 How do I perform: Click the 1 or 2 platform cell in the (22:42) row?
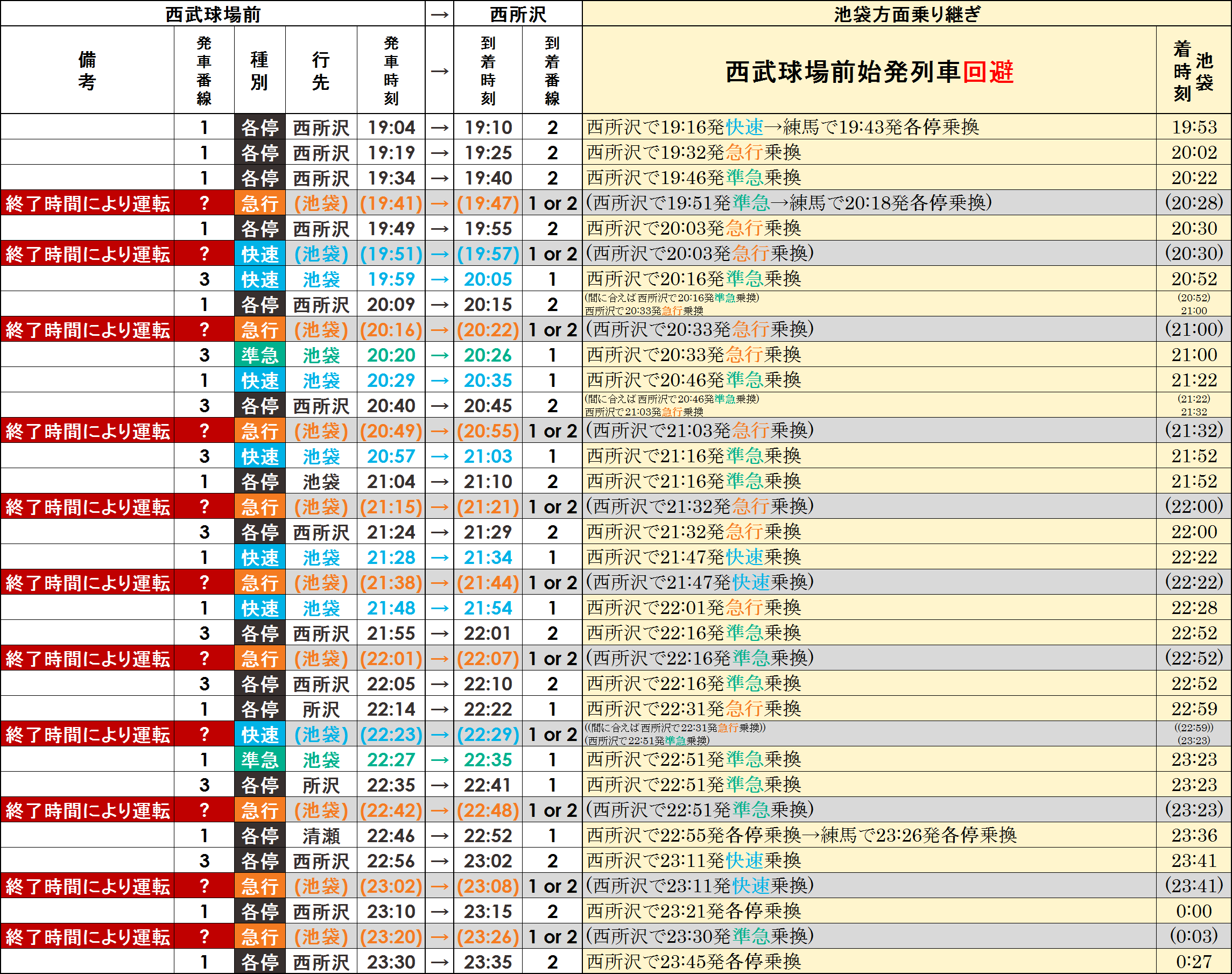(552, 810)
